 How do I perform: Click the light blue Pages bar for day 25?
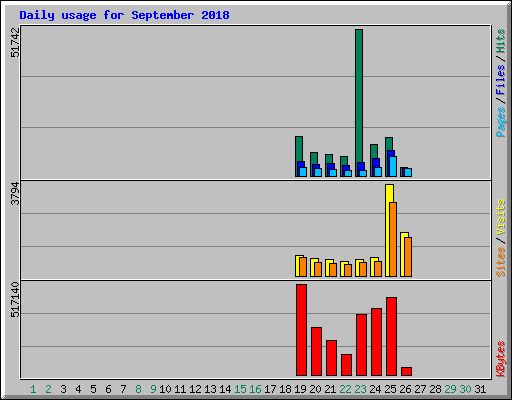point(393,166)
